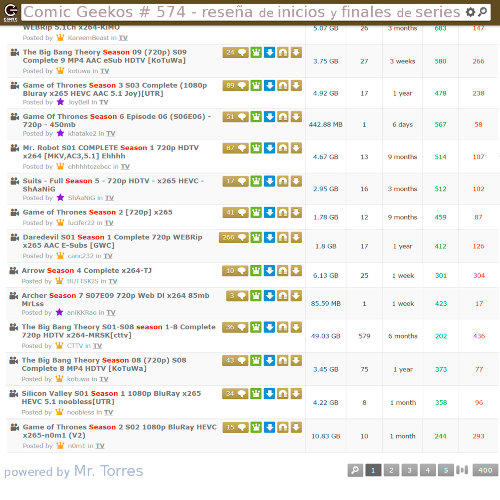Click powered by Mr. Torres text
This screenshot has width=500, height=500.
pyautogui.click(x=74, y=471)
